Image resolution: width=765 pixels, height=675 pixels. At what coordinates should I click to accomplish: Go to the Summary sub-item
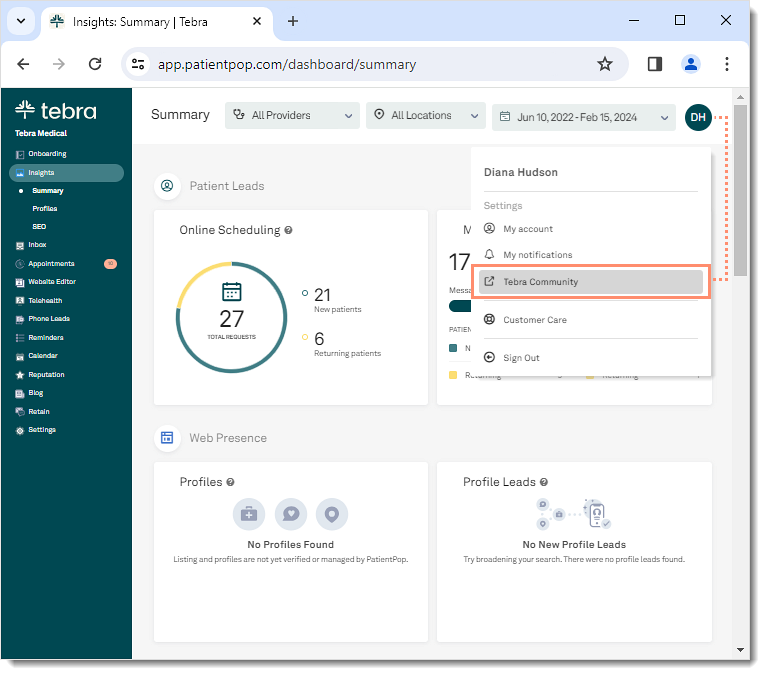coord(48,191)
